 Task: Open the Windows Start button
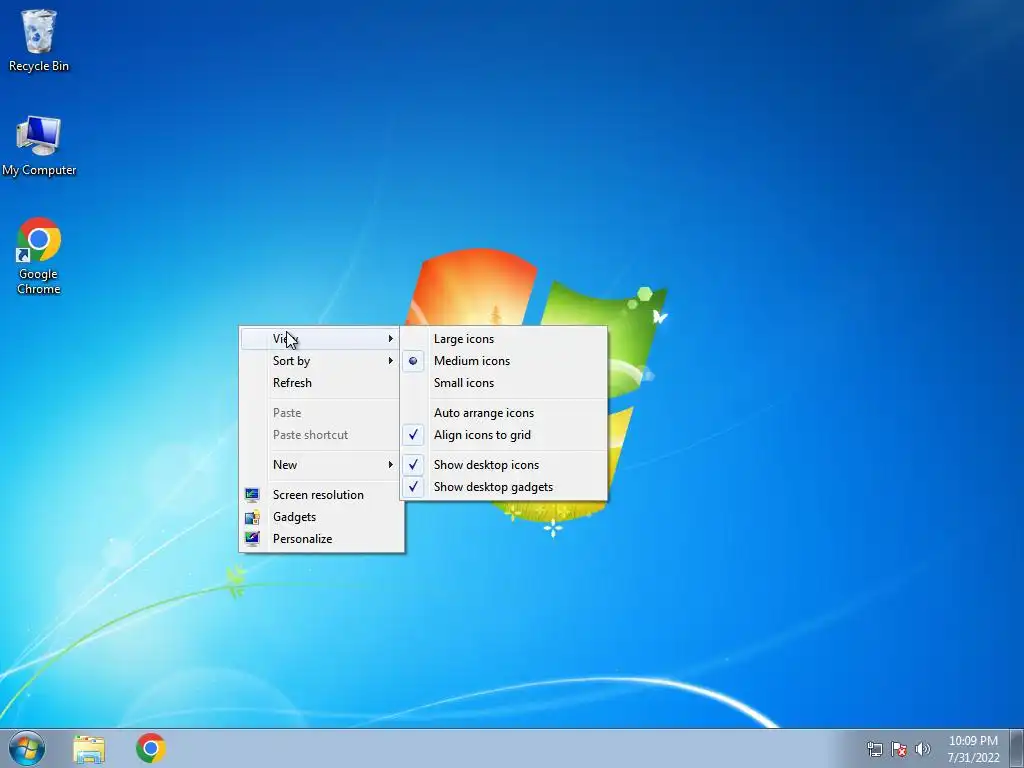tap(27, 748)
